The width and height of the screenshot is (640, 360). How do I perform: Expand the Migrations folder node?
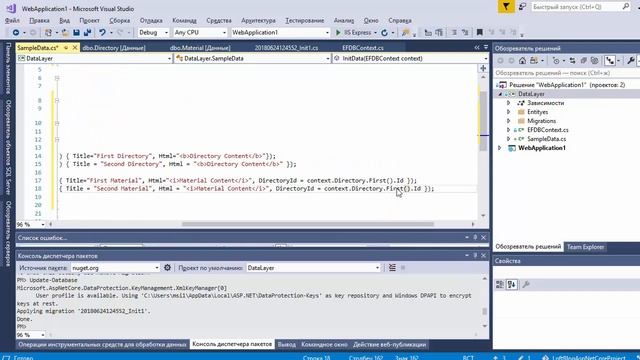pyautogui.click(x=509, y=121)
